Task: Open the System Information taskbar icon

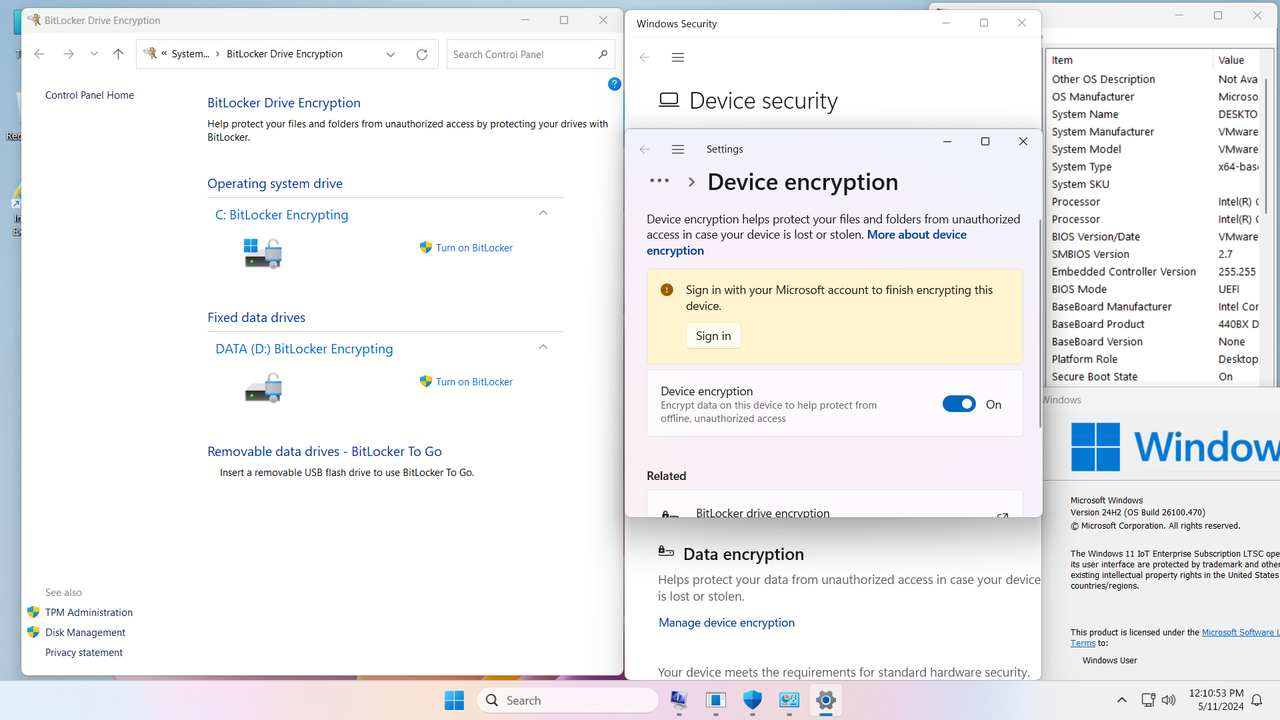Action: [x=679, y=700]
